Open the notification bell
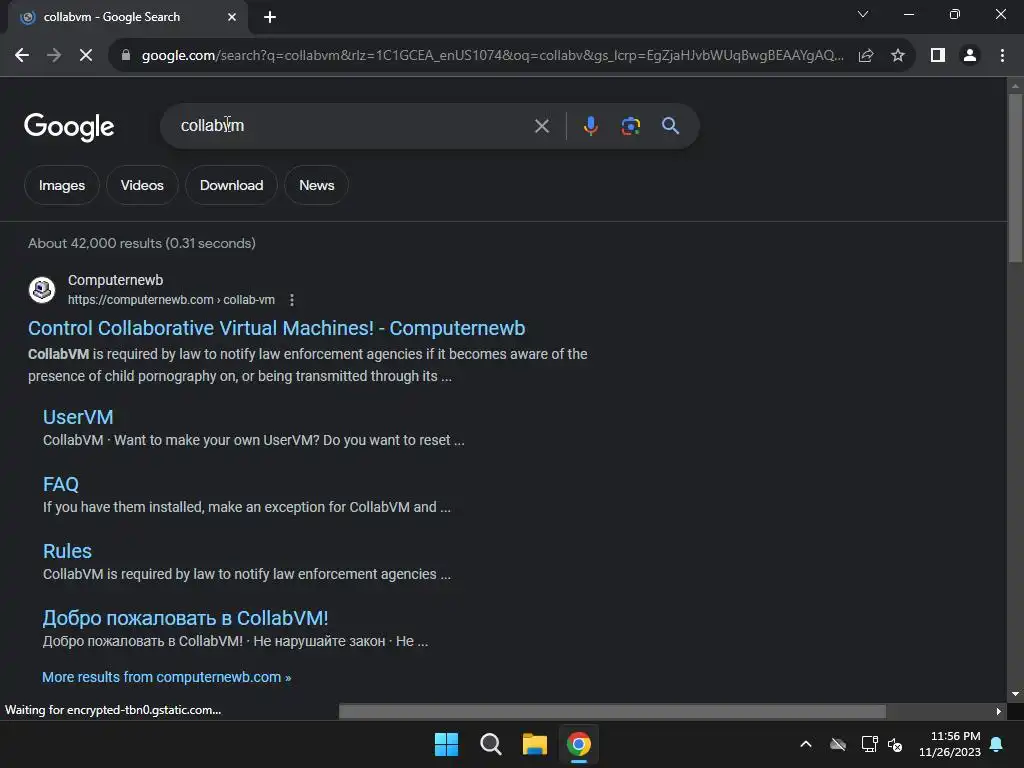 pyautogui.click(x=997, y=744)
